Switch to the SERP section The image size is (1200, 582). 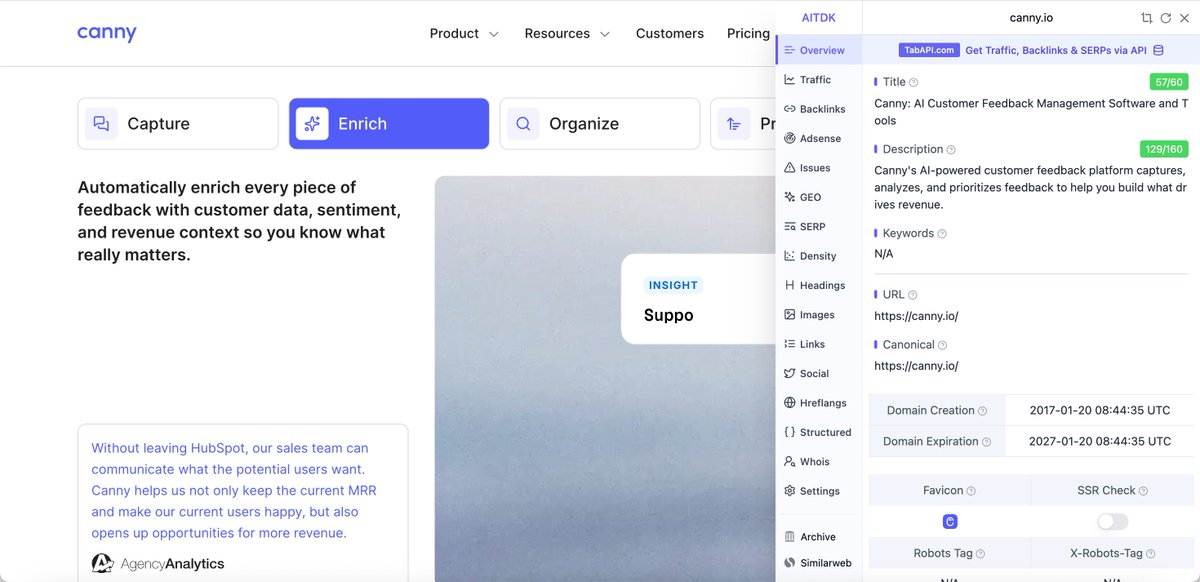click(x=818, y=227)
